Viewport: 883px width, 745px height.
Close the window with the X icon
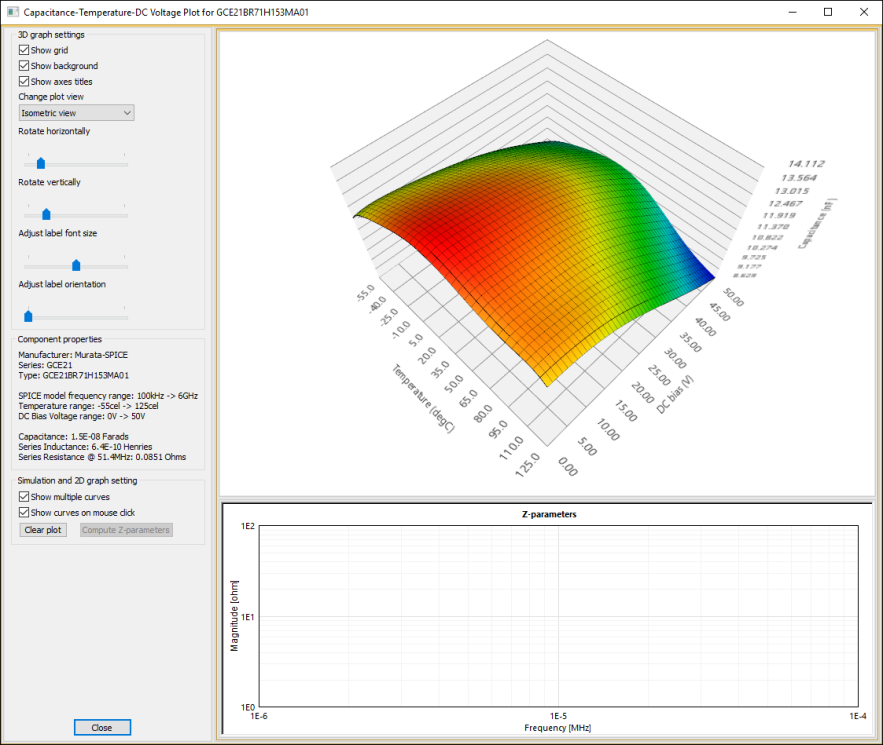click(x=864, y=12)
